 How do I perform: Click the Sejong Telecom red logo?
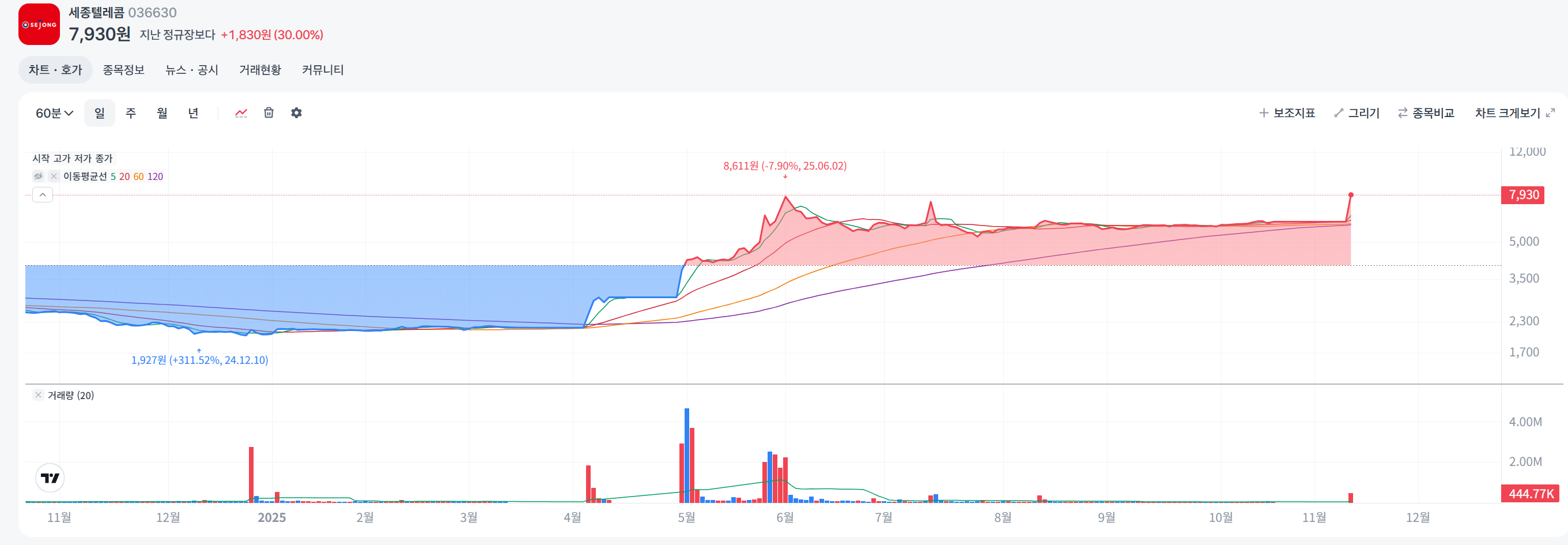pyautogui.click(x=39, y=24)
